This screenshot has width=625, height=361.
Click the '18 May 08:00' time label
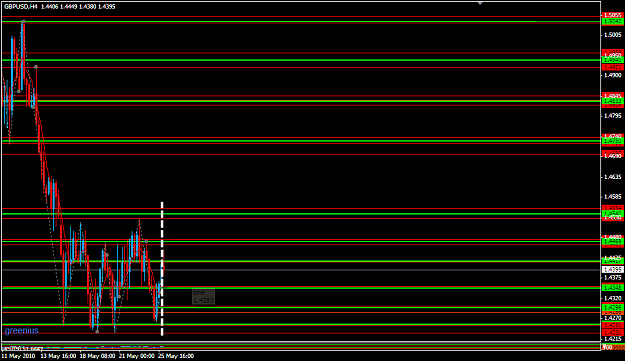(97, 356)
